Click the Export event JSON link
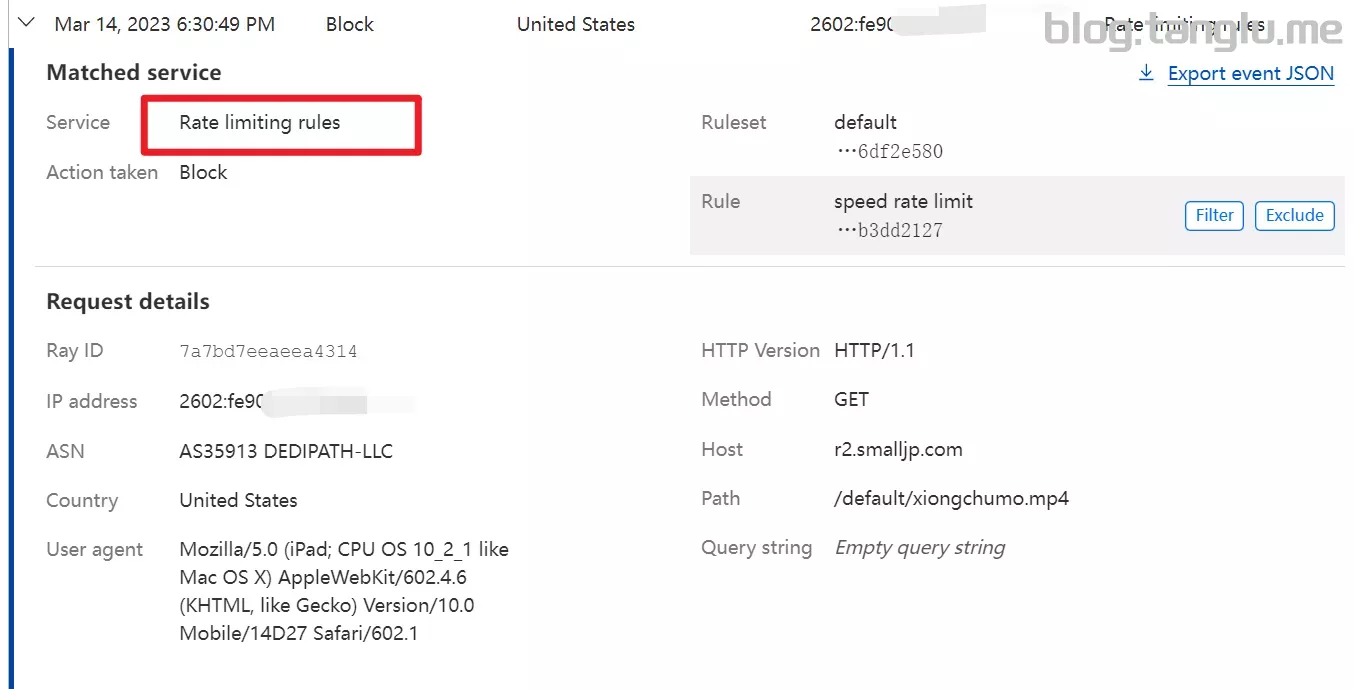Image resolution: width=1353 pixels, height=689 pixels. tap(1250, 73)
